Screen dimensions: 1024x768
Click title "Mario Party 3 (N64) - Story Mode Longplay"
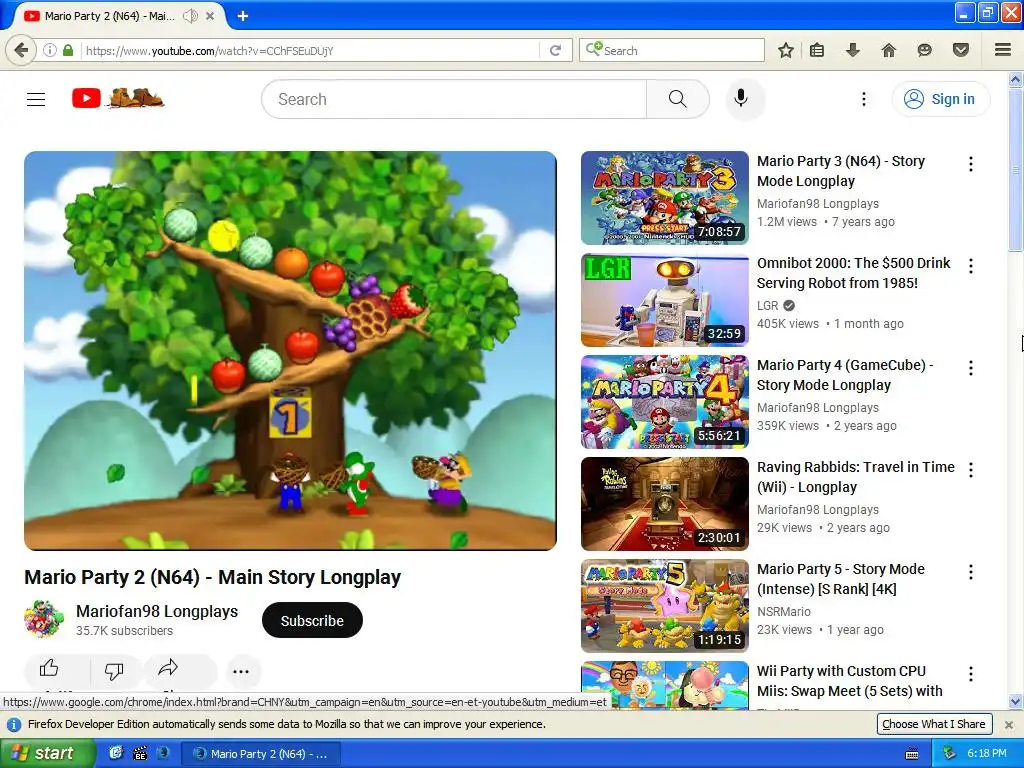click(x=840, y=171)
